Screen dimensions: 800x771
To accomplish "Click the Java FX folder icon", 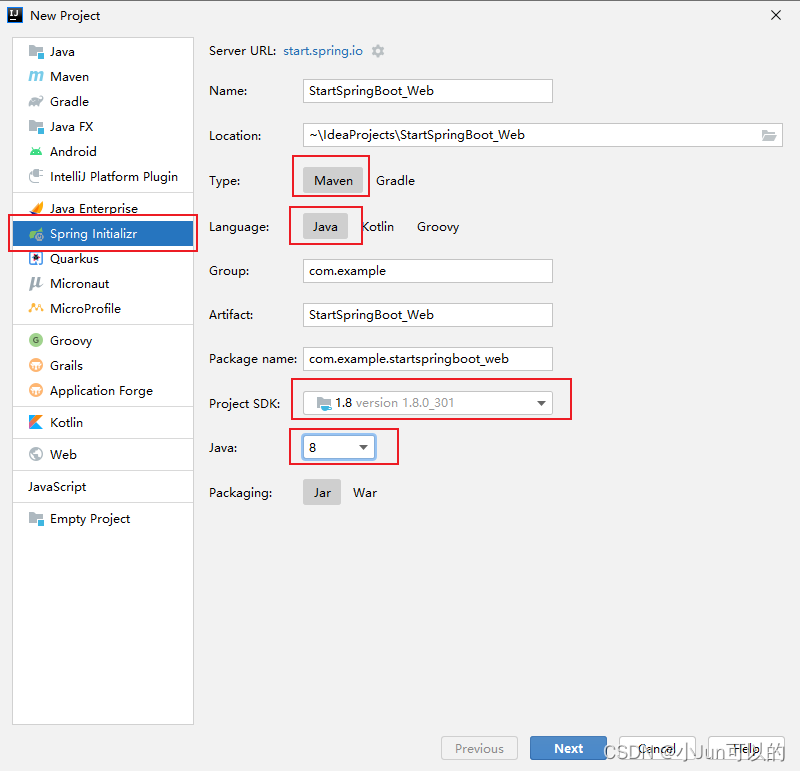I will (36, 127).
